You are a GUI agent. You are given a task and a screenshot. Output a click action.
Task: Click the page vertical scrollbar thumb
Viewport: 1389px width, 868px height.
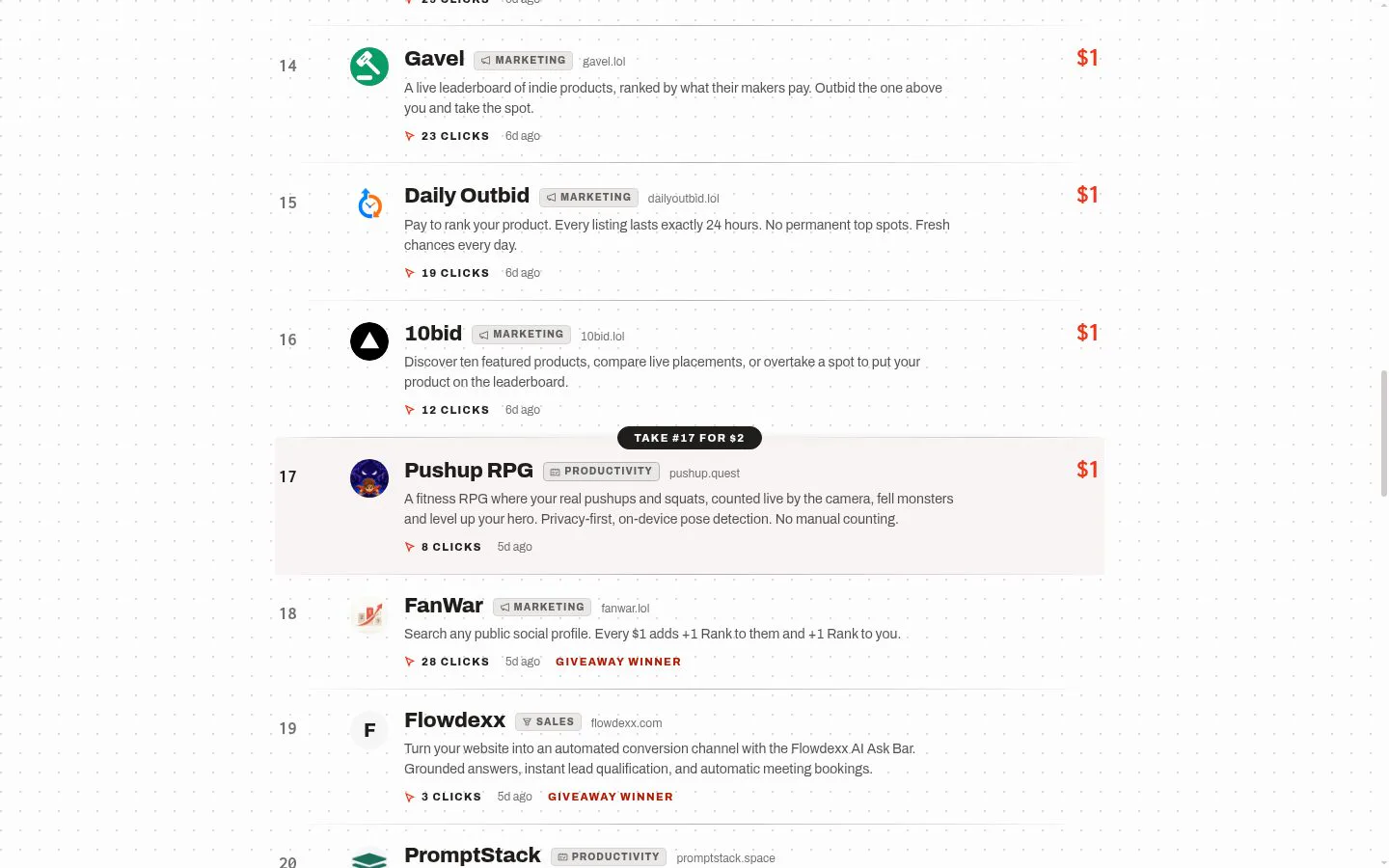1384,433
